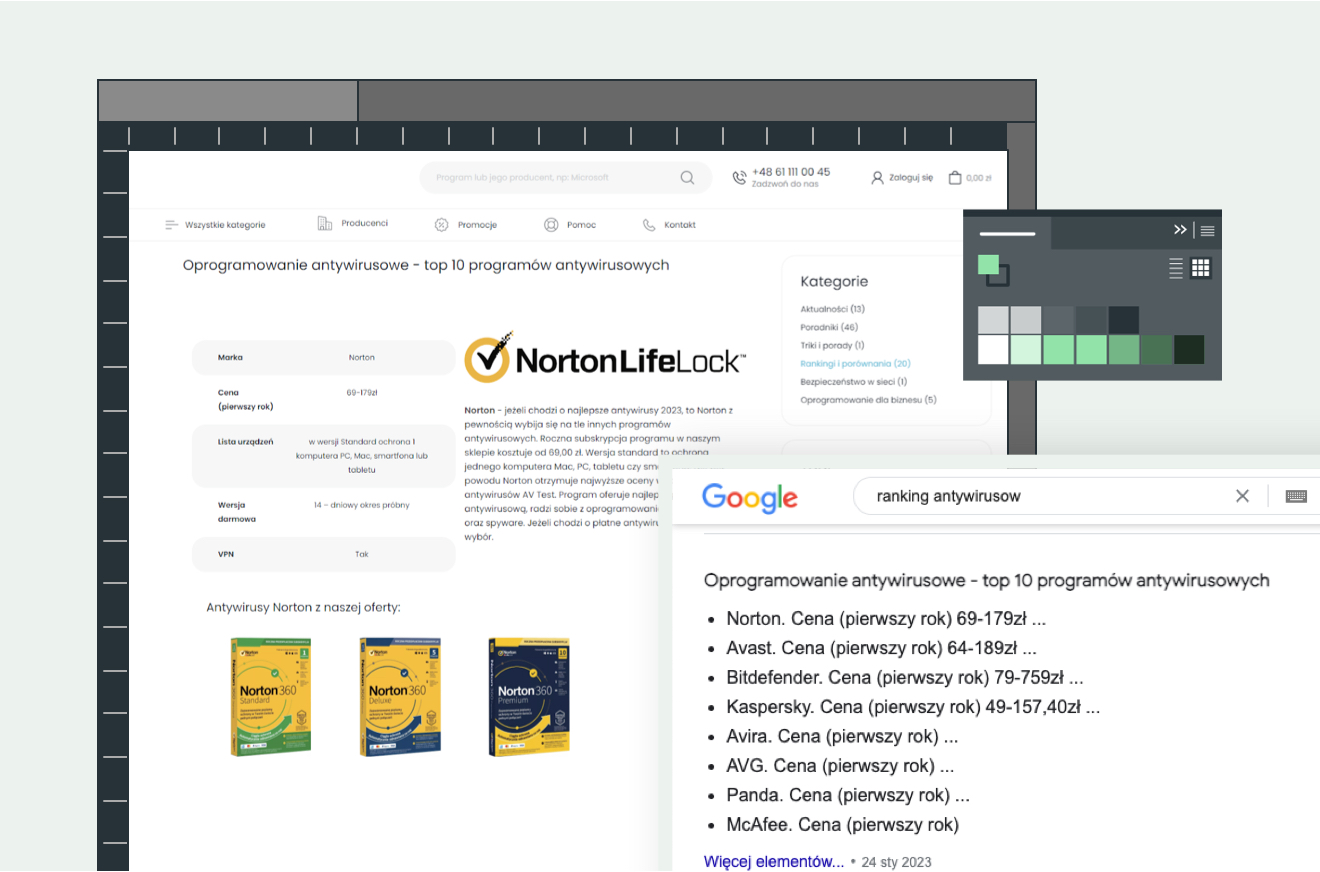Image resolution: width=1320 pixels, height=872 pixels.
Task: Open the Rankingi i porównania (20) category
Action: click(x=855, y=364)
